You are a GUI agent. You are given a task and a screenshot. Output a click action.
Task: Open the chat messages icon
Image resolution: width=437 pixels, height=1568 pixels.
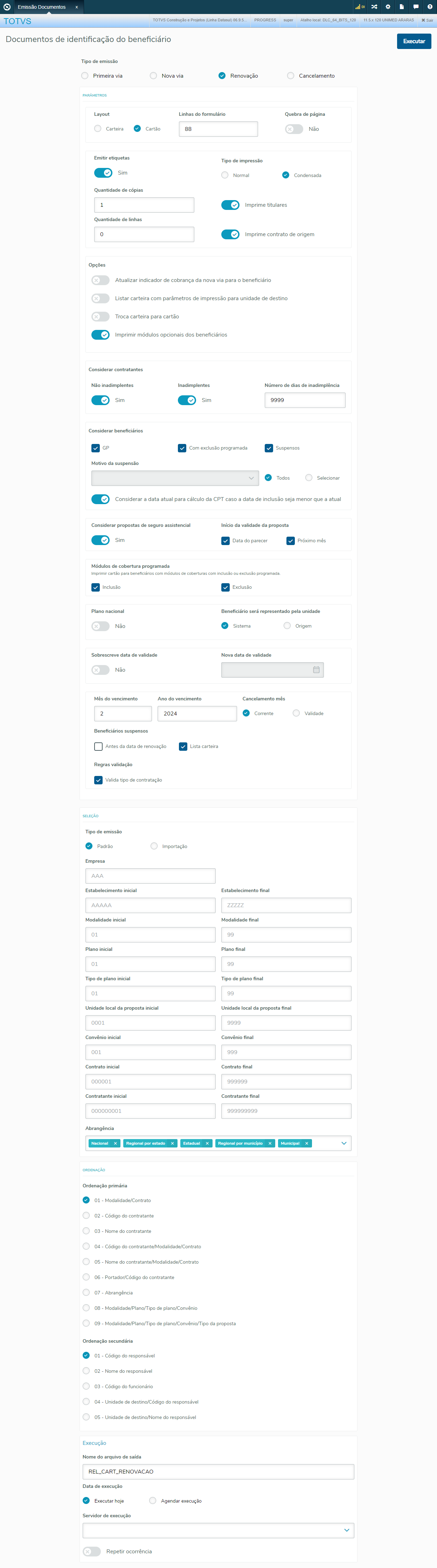click(416, 7)
